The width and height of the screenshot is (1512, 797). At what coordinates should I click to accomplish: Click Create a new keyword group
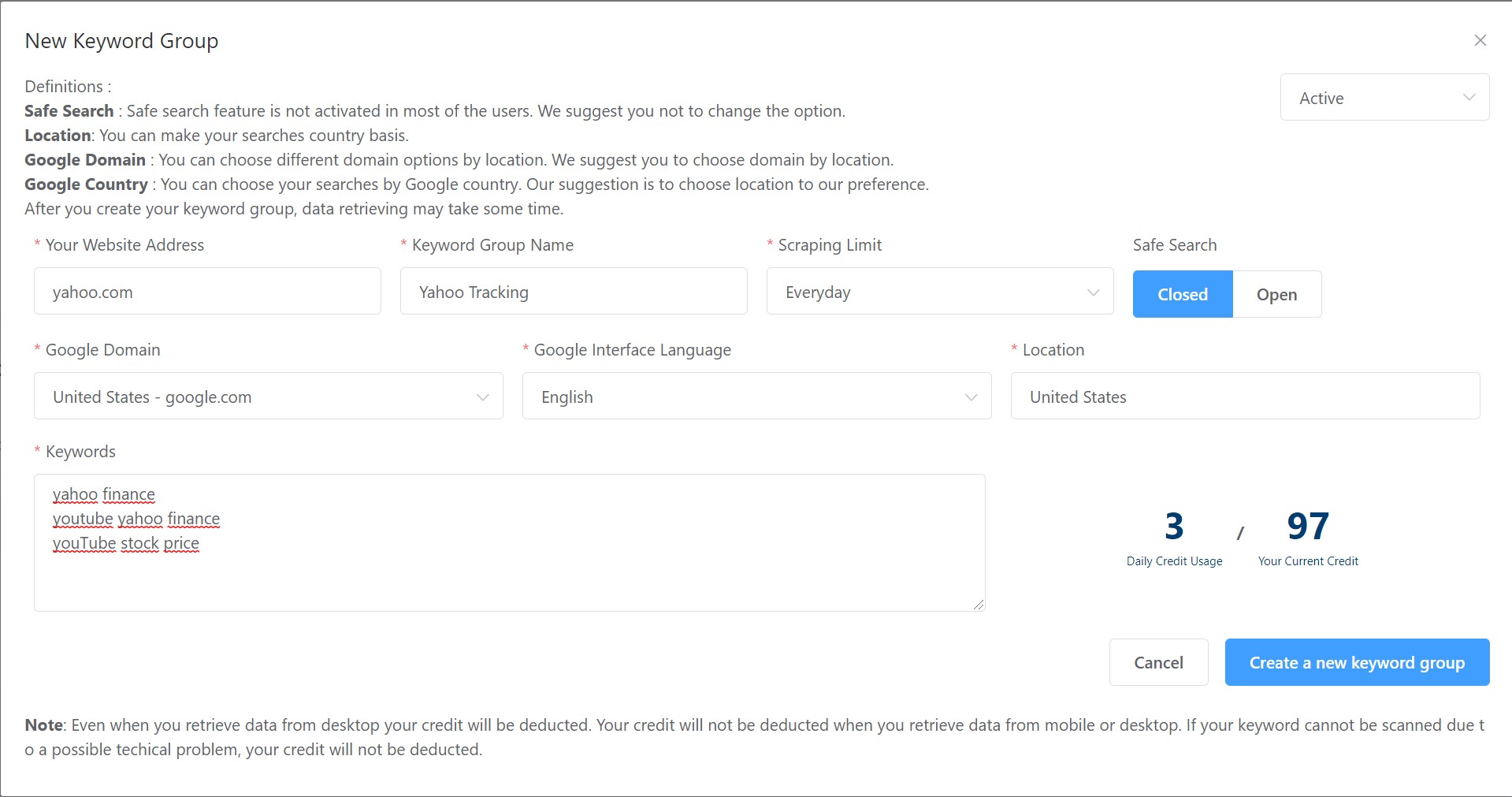(1357, 662)
